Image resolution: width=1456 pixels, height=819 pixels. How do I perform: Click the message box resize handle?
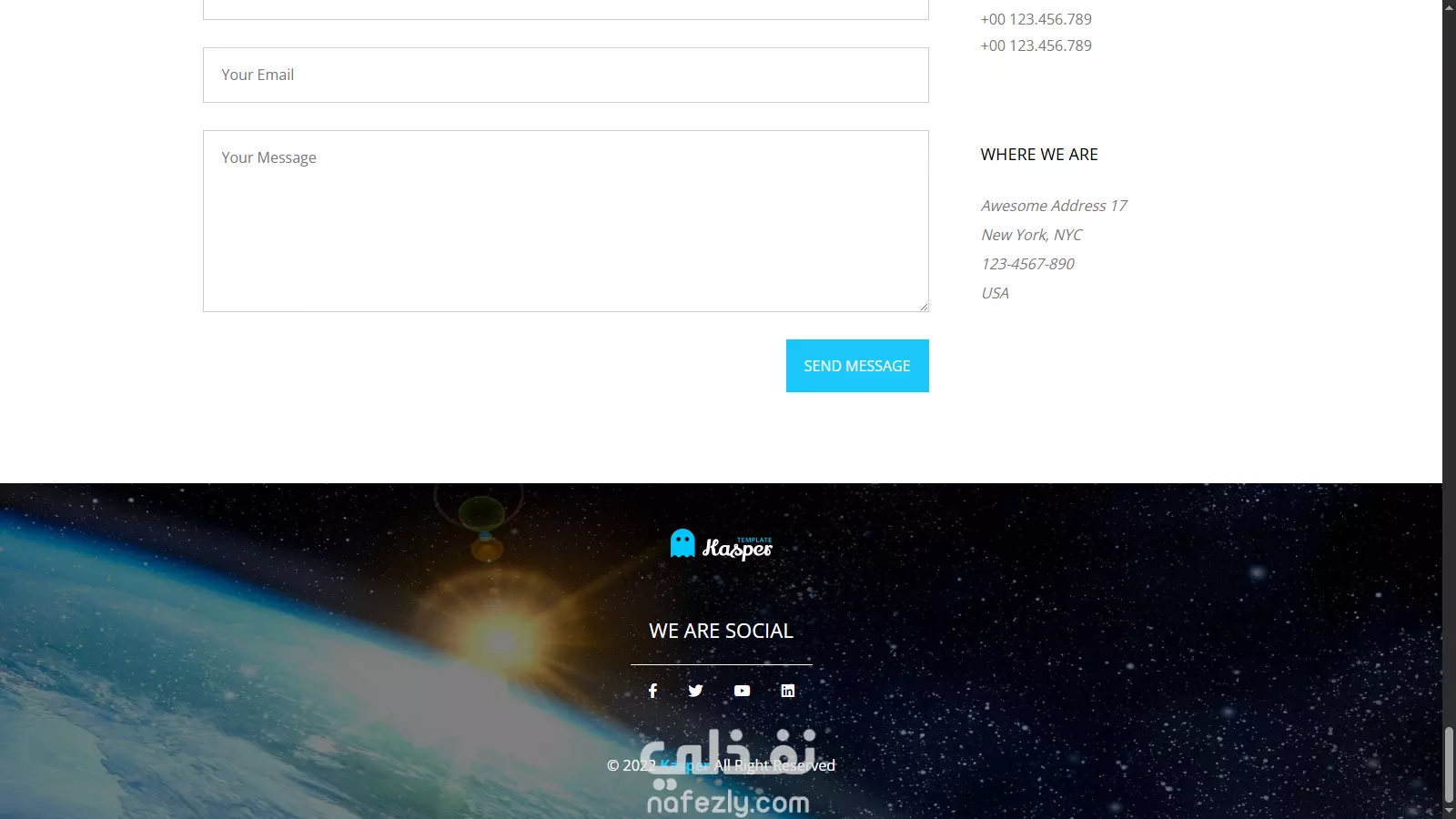[924, 307]
